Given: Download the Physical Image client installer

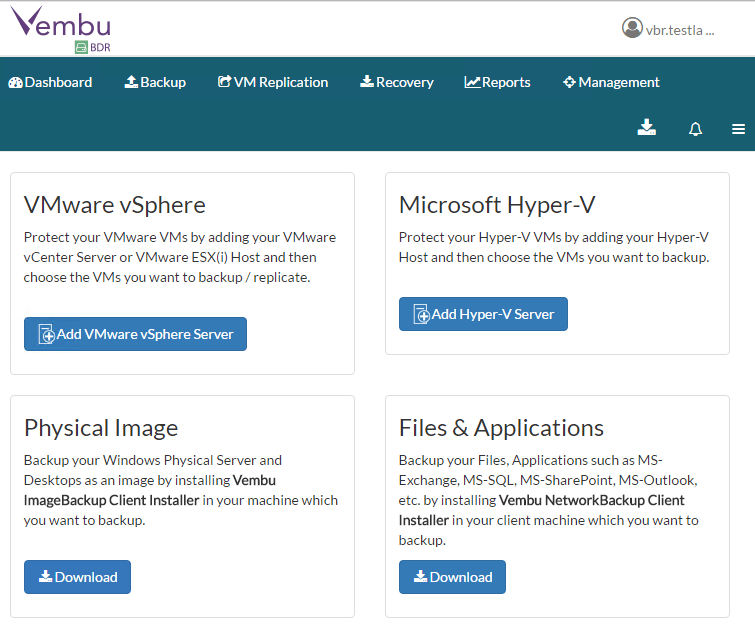Looking at the screenshot, I should pos(77,577).
